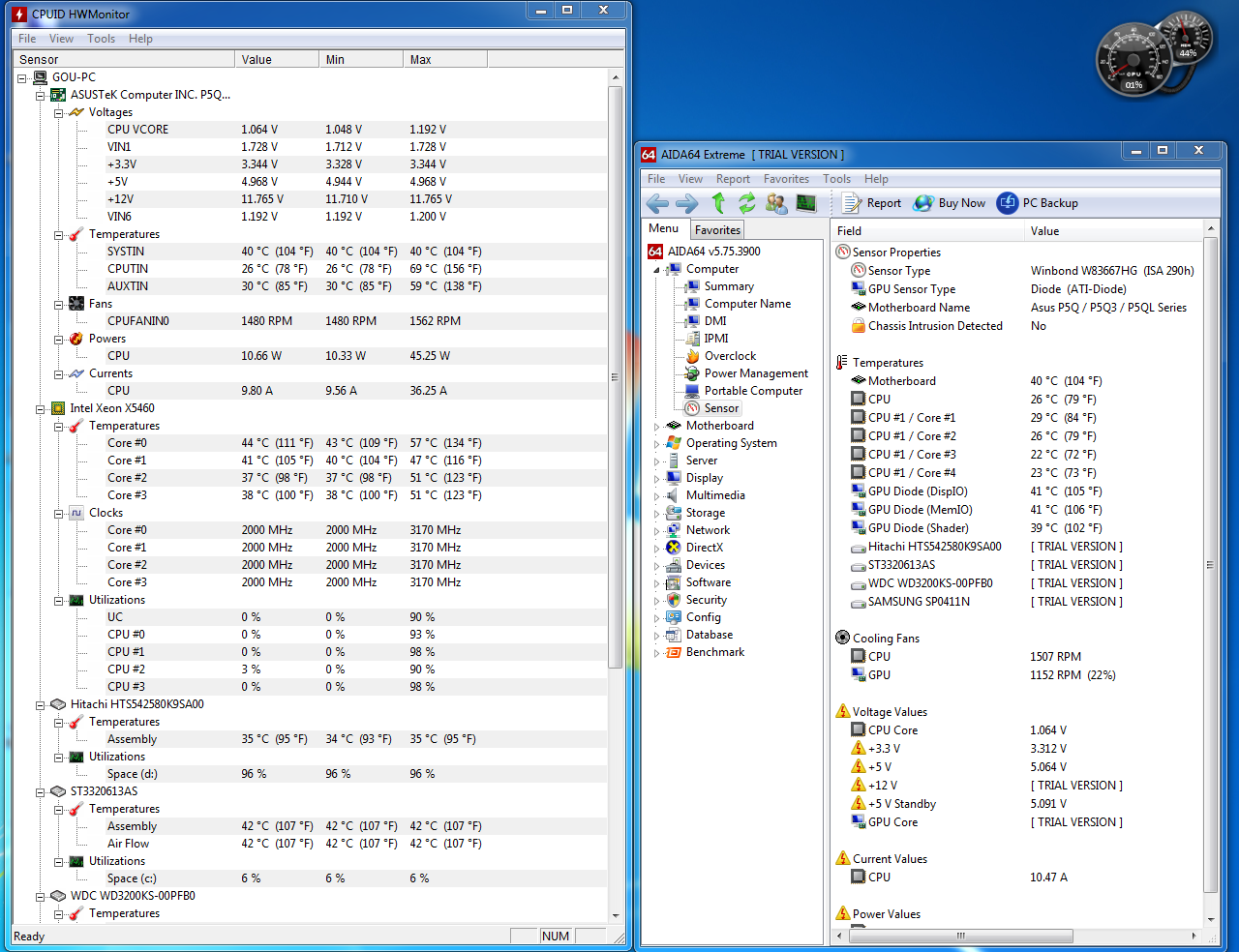Collapse the Intel Xeon X5460 node
The width and height of the screenshot is (1239, 952).
[x=41, y=408]
